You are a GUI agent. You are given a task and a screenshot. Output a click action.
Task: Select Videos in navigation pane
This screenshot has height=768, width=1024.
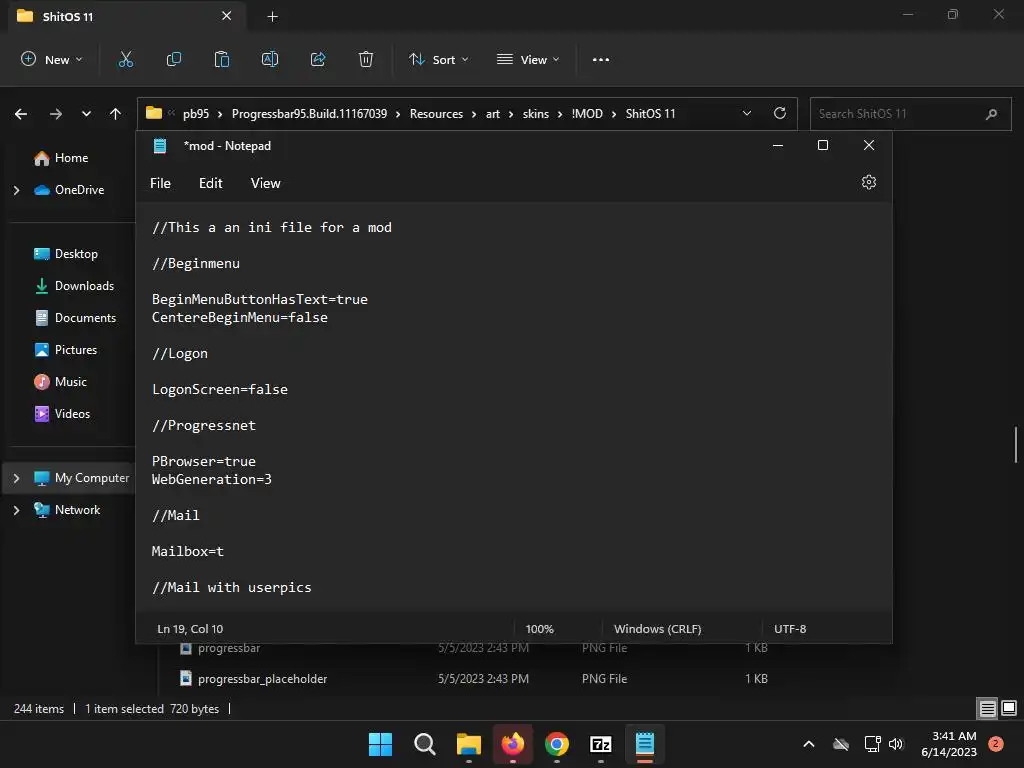[62, 414]
